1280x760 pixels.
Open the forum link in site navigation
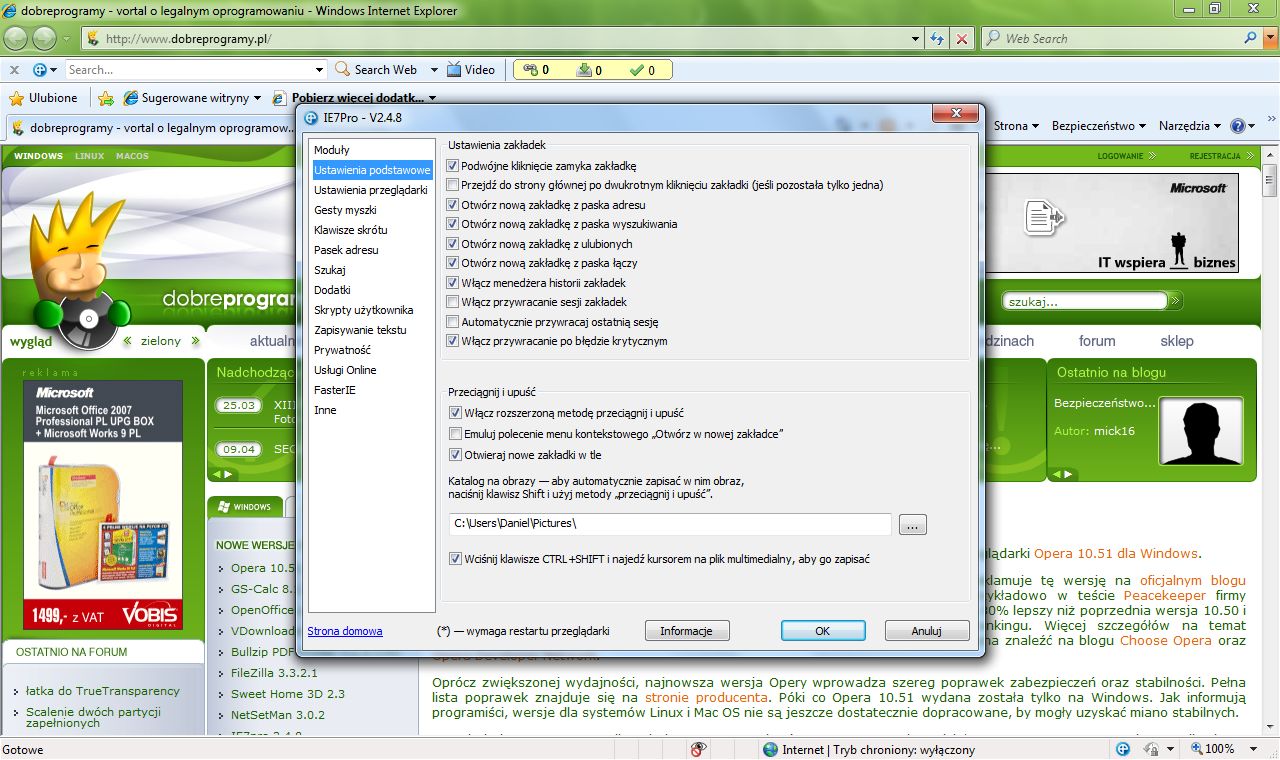[1097, 341]
